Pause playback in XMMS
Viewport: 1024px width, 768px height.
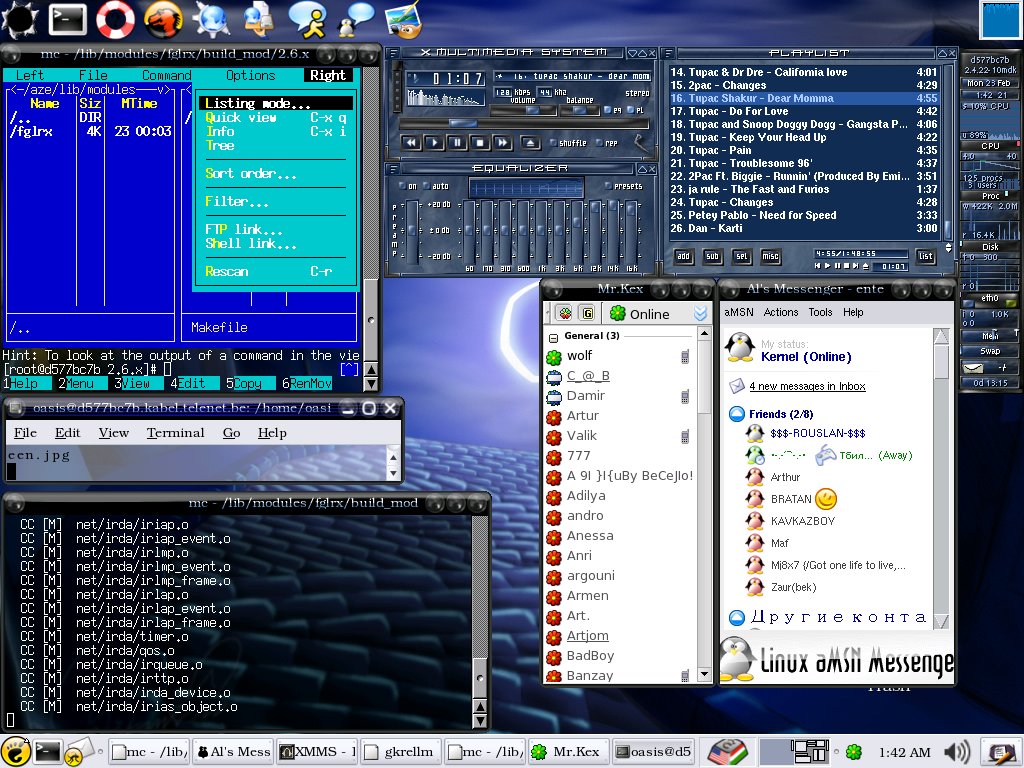click(x=457, y=142)
